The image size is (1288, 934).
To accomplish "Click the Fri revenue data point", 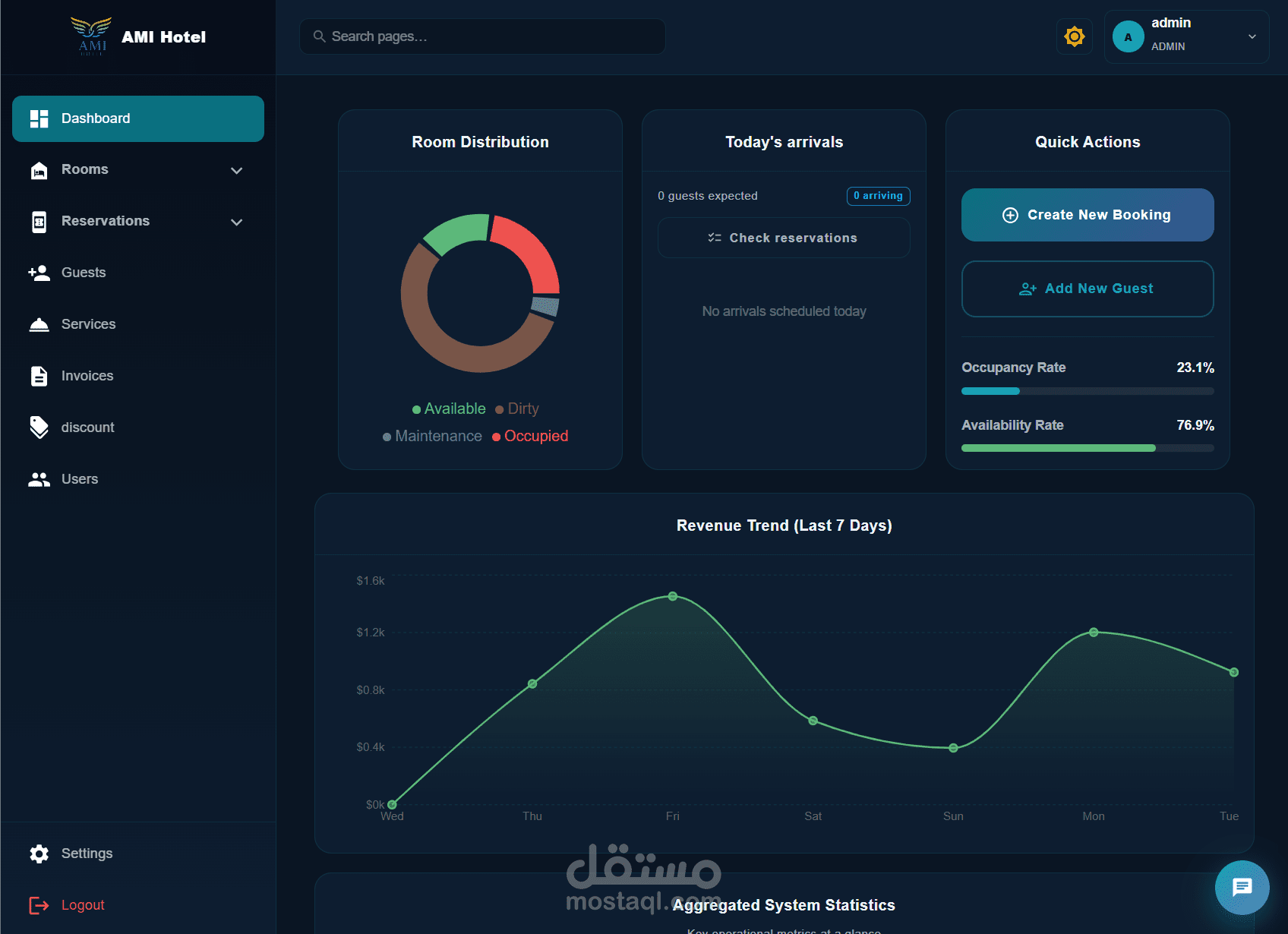I will tap(673, 596).
